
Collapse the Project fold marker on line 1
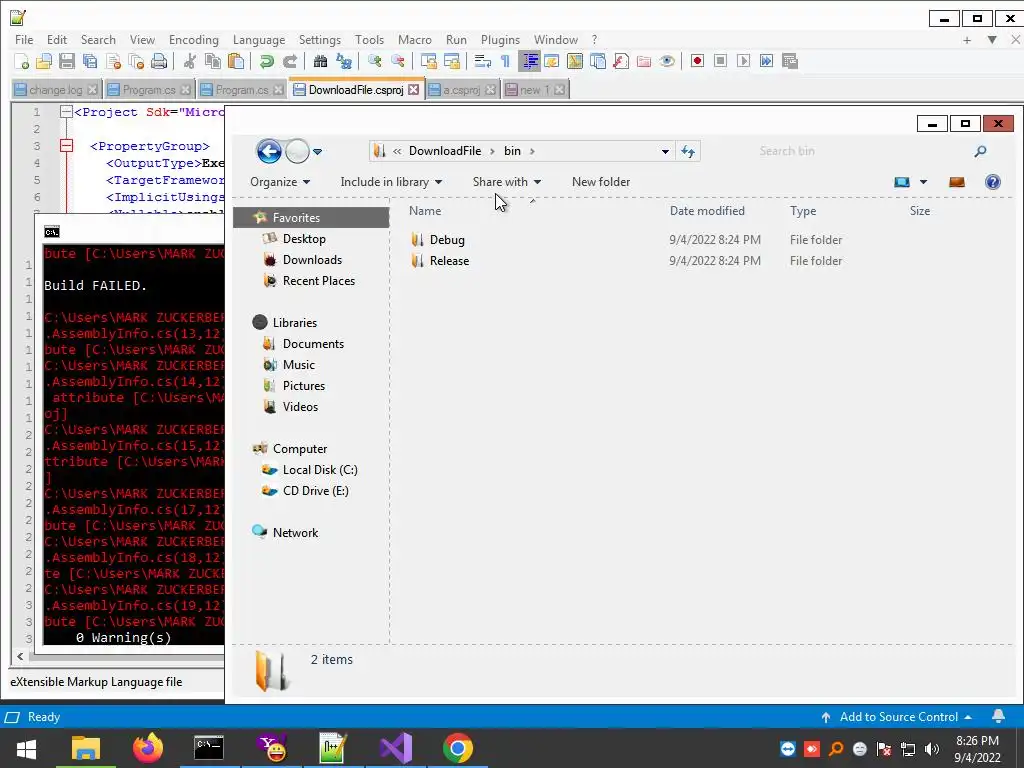coord(66,112)
